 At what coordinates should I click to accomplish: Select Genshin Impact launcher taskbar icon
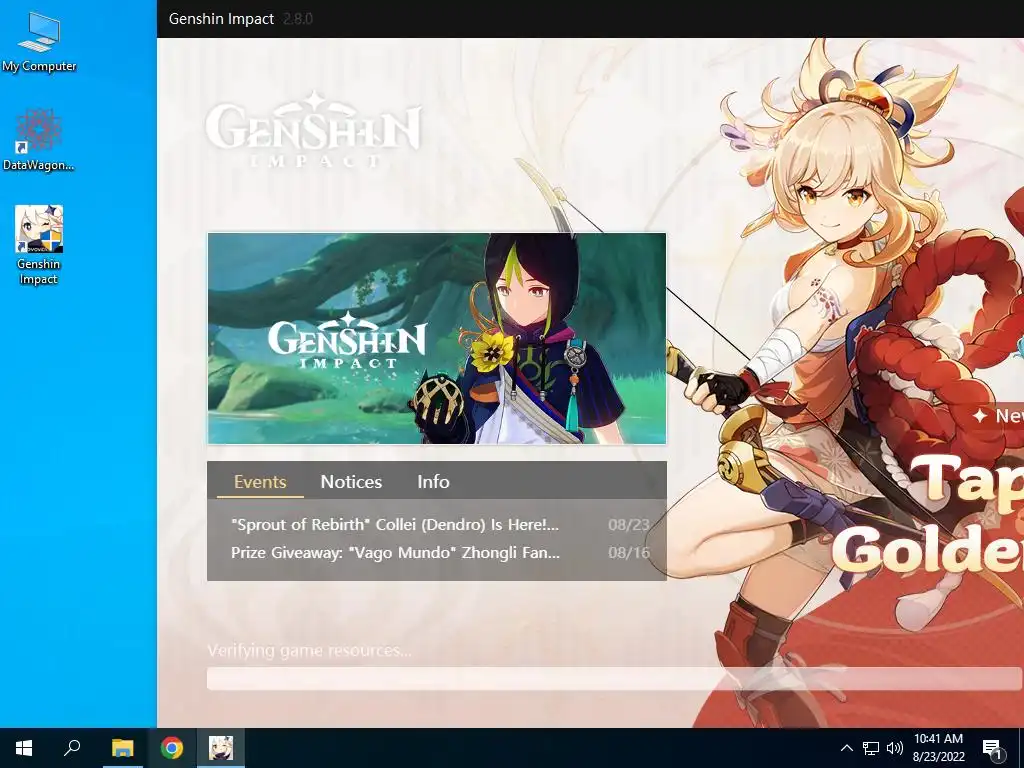221,748
